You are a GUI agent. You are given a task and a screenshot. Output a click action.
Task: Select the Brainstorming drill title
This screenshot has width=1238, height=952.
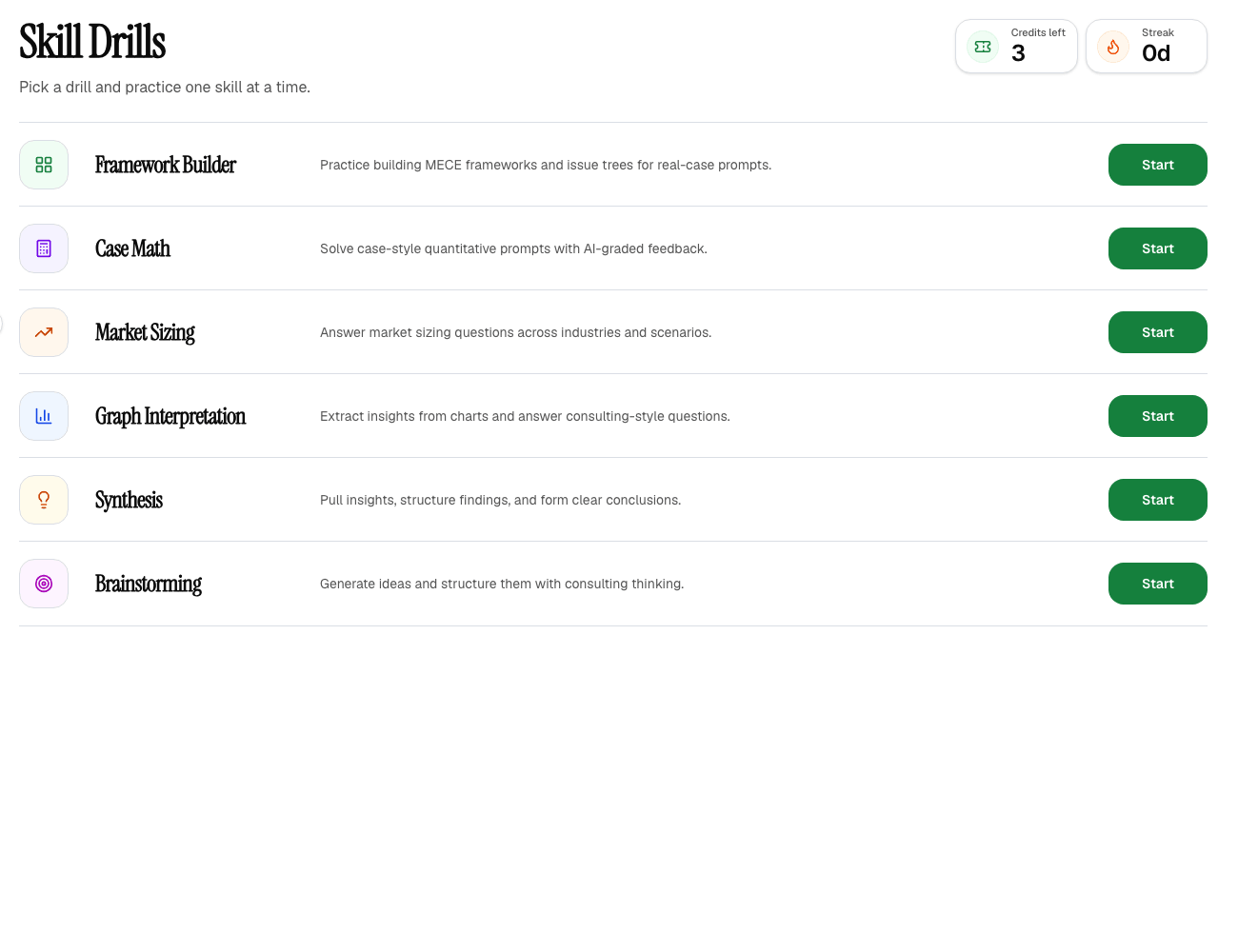coord(149,584)
